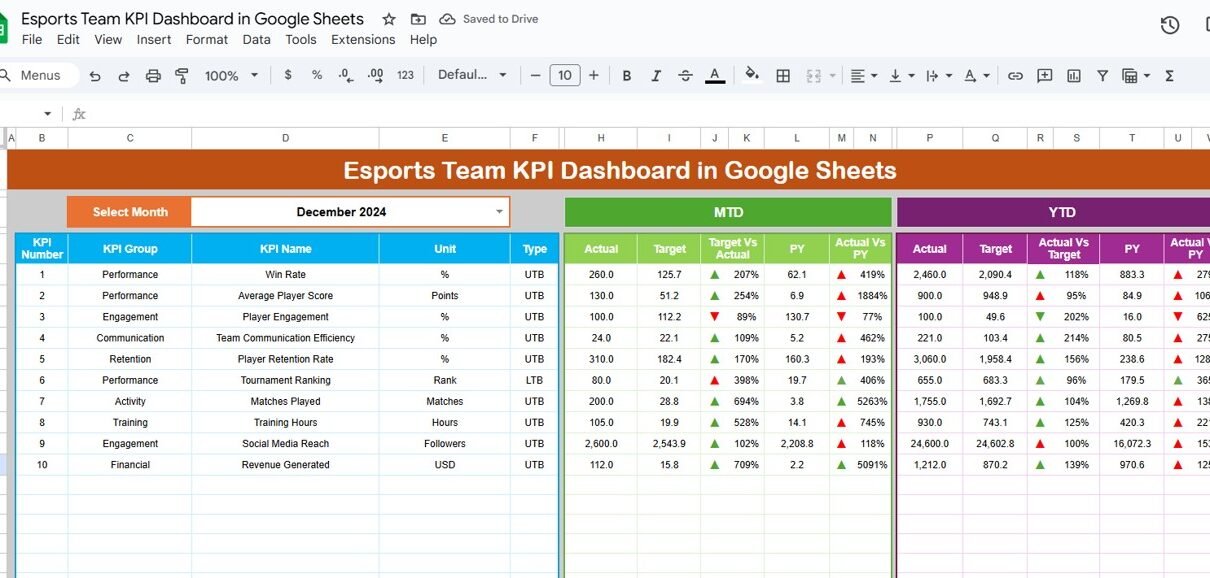Screen dimensions: 1210x578
Task: Format as percent with the % icon
Action: click(317, 75)
